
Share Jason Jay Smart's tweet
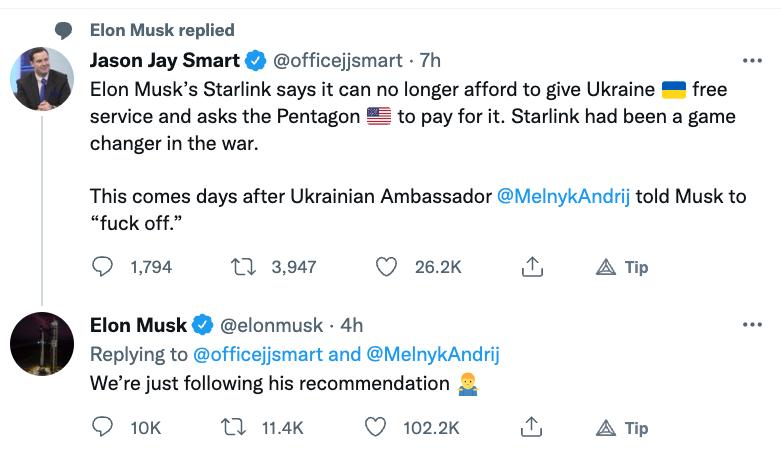[532, 267]
